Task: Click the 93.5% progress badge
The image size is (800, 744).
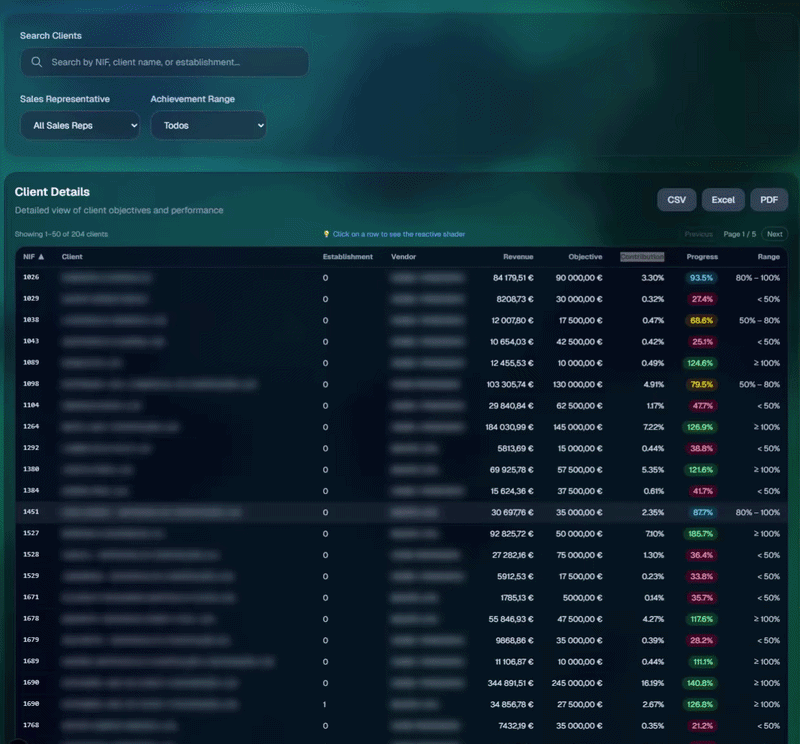Action: (702, 278)
